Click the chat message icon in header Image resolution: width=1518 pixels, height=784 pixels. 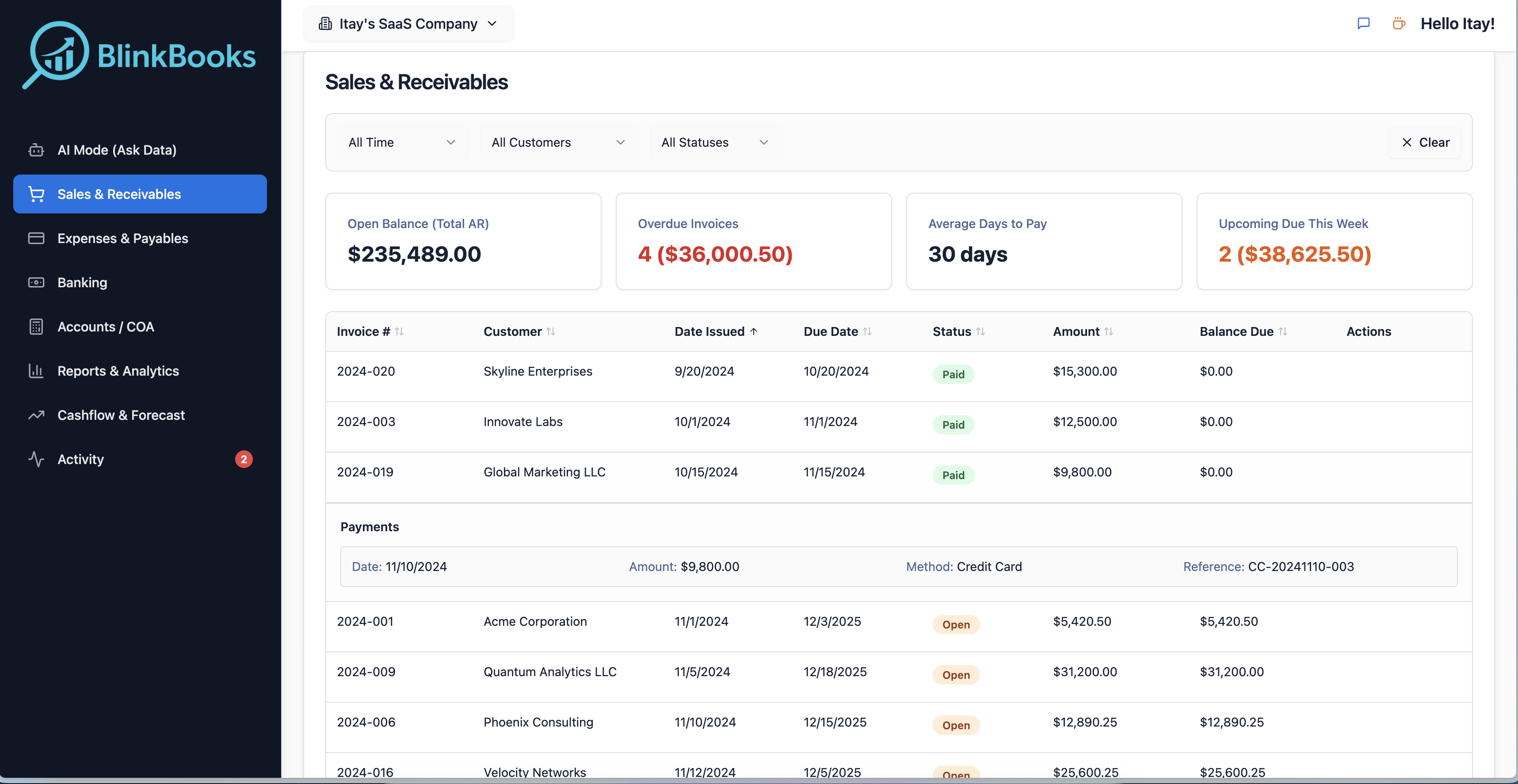(1363, 23)
